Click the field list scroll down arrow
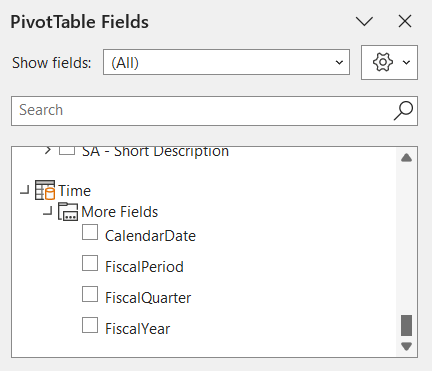This screenshot has height=371, width=432. tap(406, 346)
